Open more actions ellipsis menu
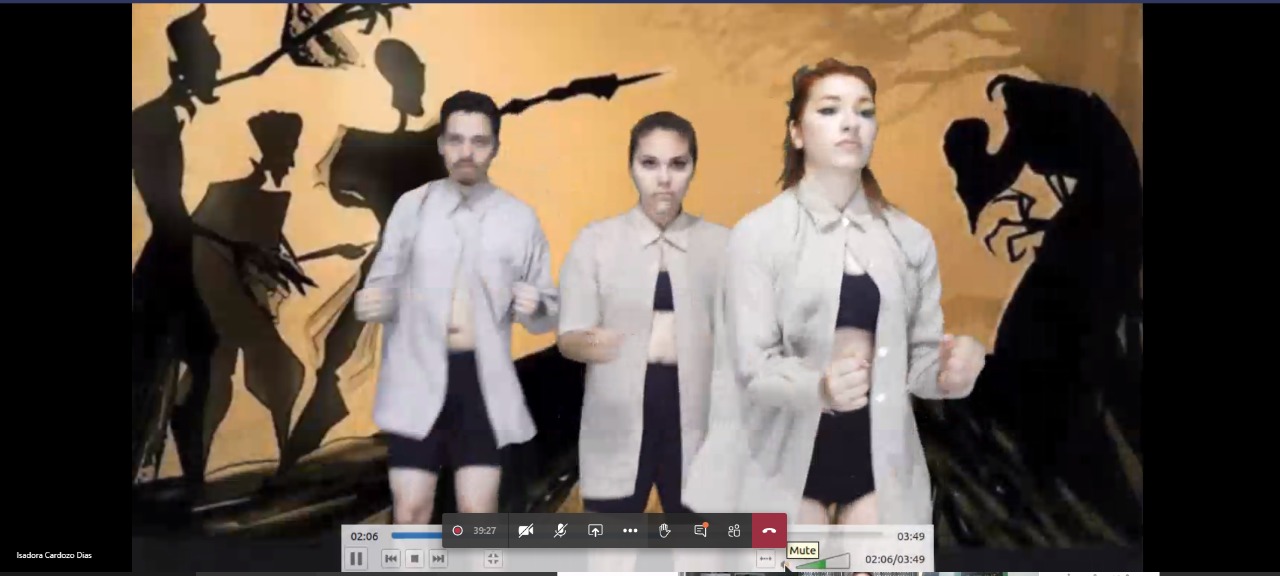Screen dimensions: 1280x576 click(630, 531)
